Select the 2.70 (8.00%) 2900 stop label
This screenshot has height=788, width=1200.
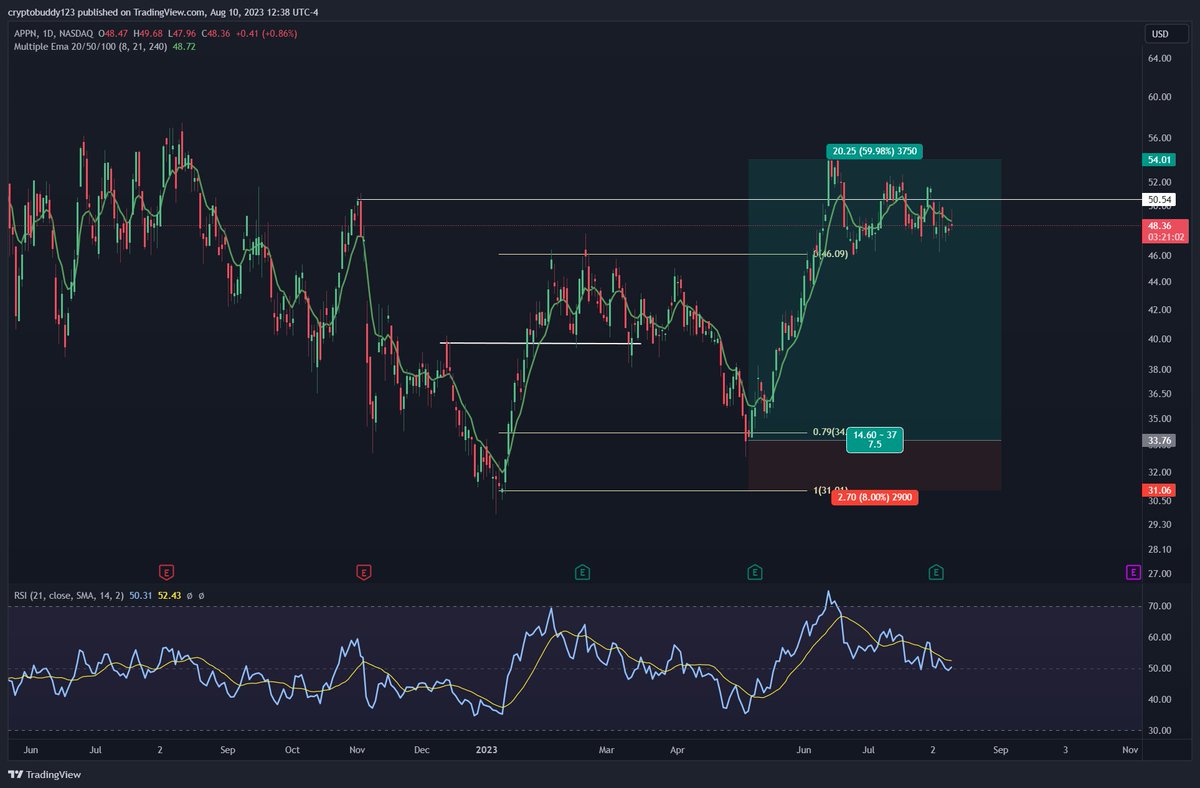coord(874,497)
